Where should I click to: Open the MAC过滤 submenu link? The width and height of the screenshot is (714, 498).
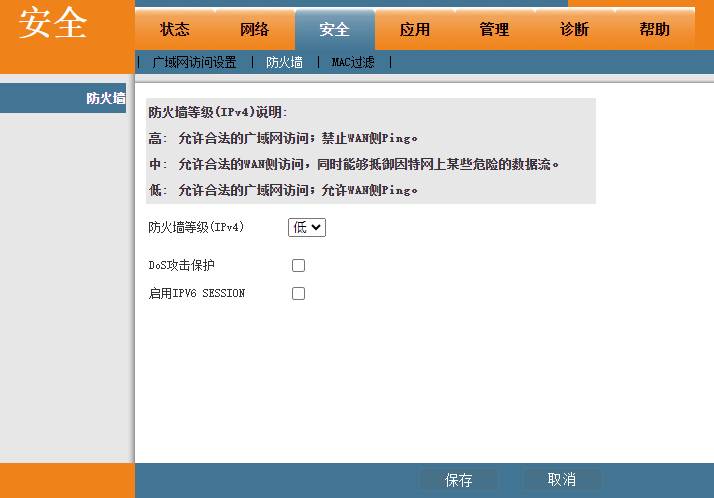pyautogui.click(x=353, y=62)
